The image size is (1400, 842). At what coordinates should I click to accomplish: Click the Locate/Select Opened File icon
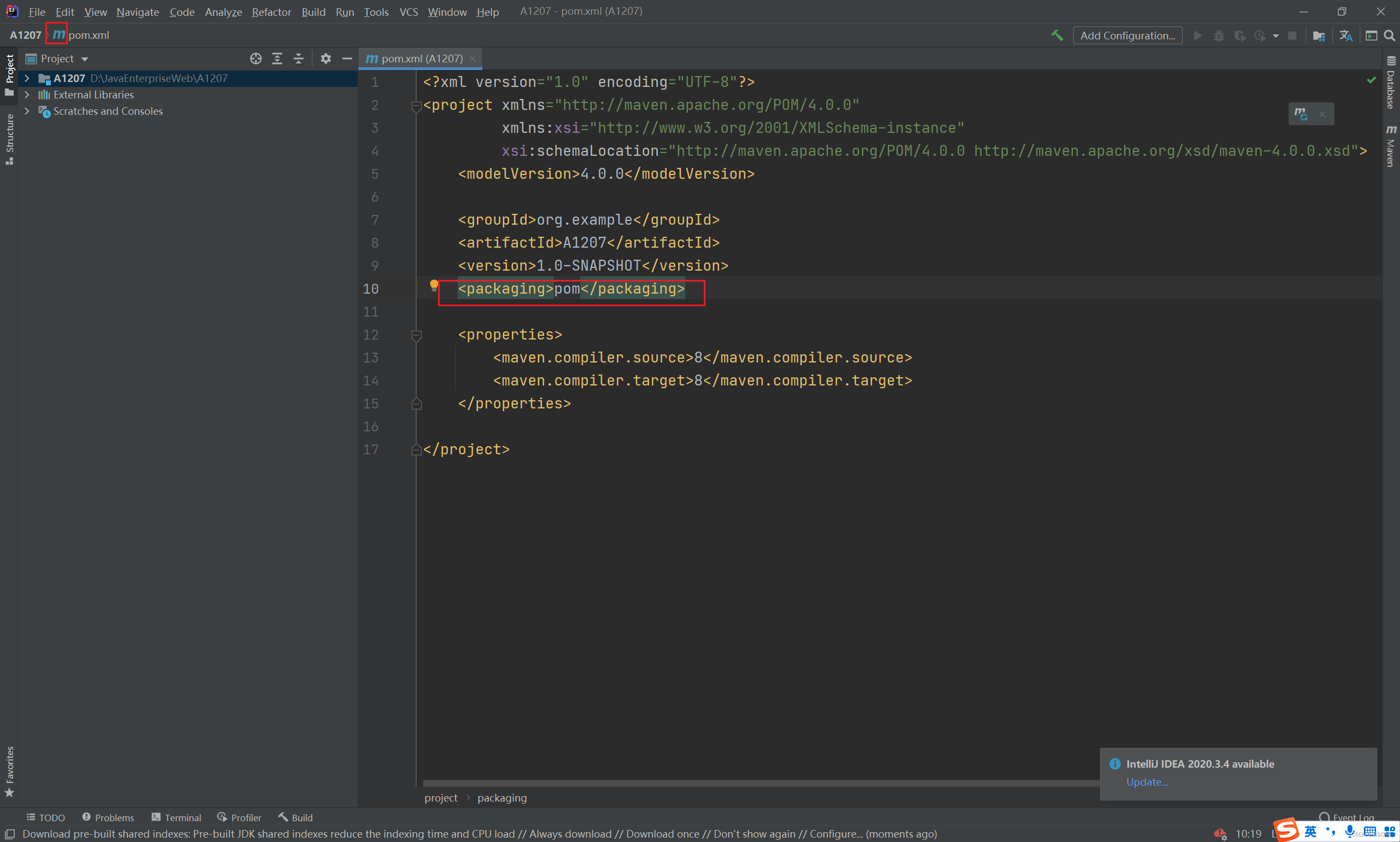[x=256, y=59]
